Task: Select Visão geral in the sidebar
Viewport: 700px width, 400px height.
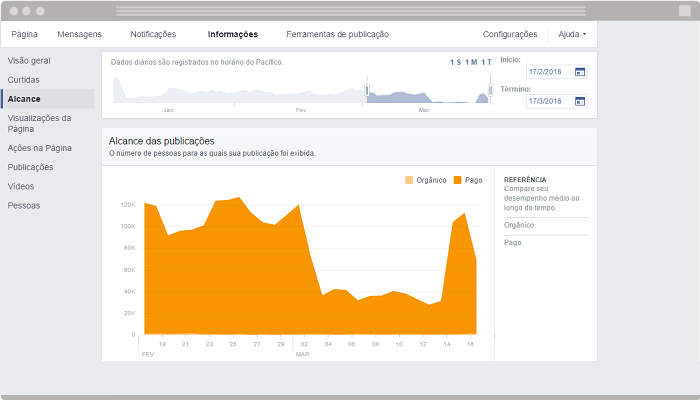Action: tap(29, 61)
